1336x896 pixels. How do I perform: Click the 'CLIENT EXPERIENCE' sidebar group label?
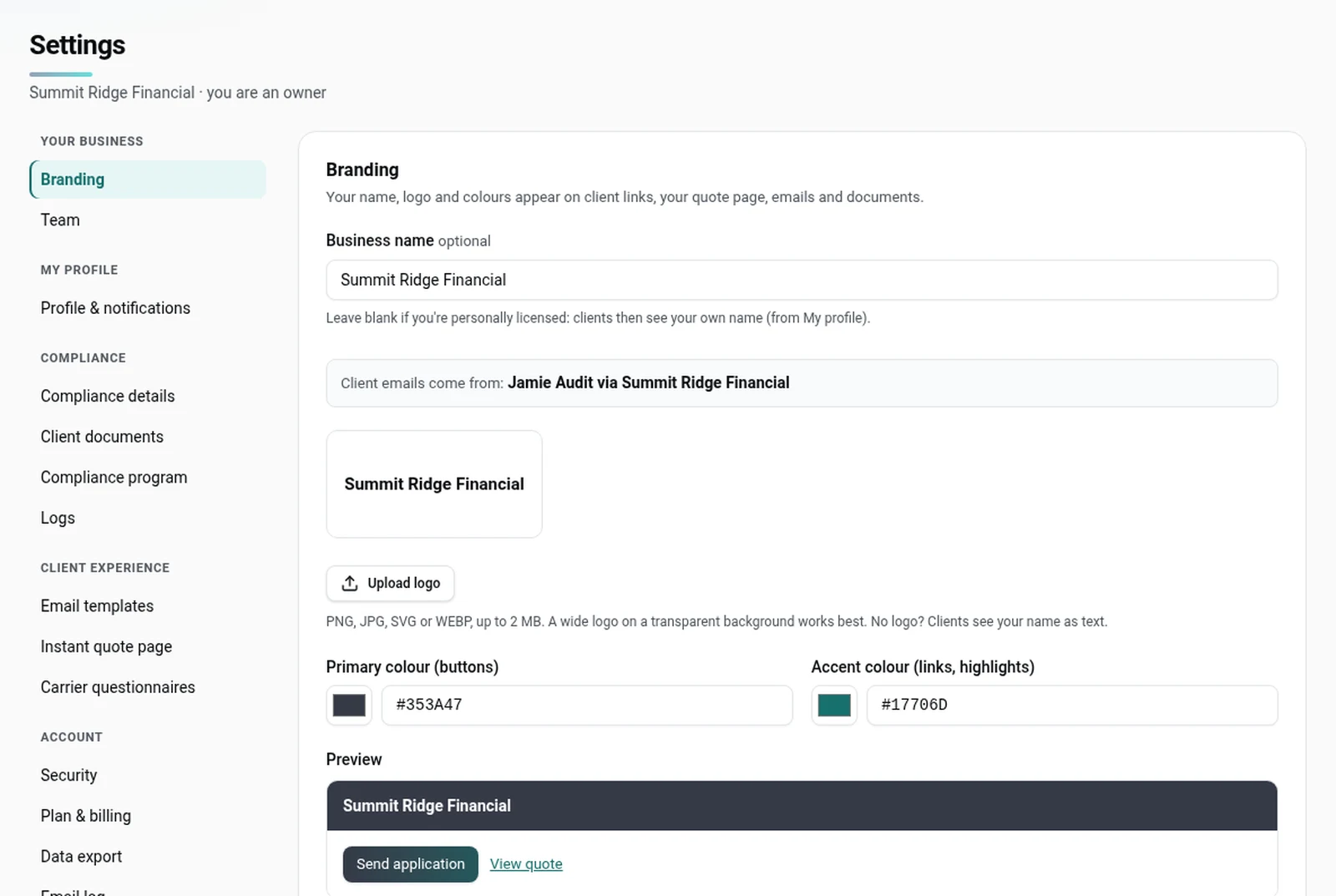coord(105,568)
